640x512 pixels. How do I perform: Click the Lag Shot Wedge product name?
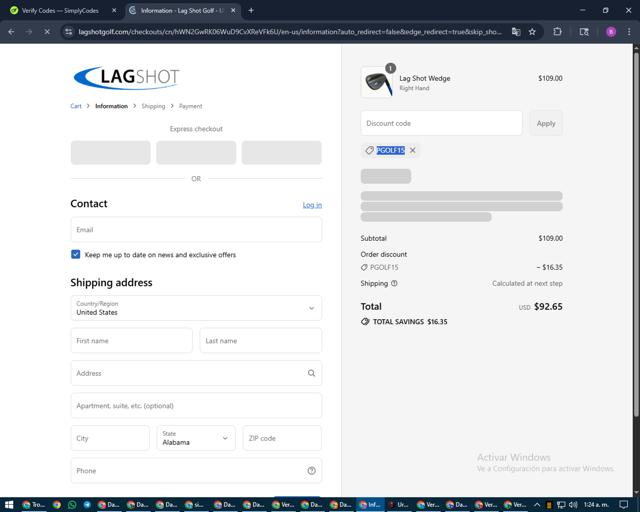(x=424, y=78)
